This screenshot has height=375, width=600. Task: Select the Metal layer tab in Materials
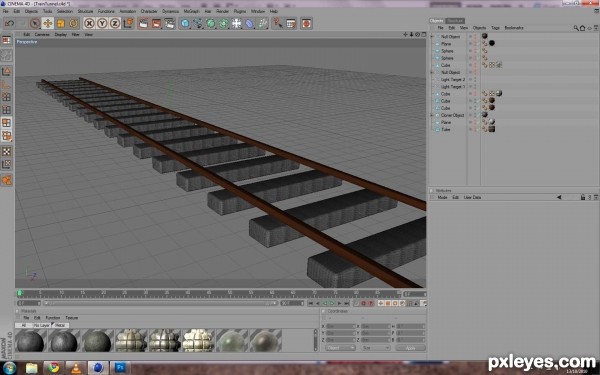pos(60,325)
